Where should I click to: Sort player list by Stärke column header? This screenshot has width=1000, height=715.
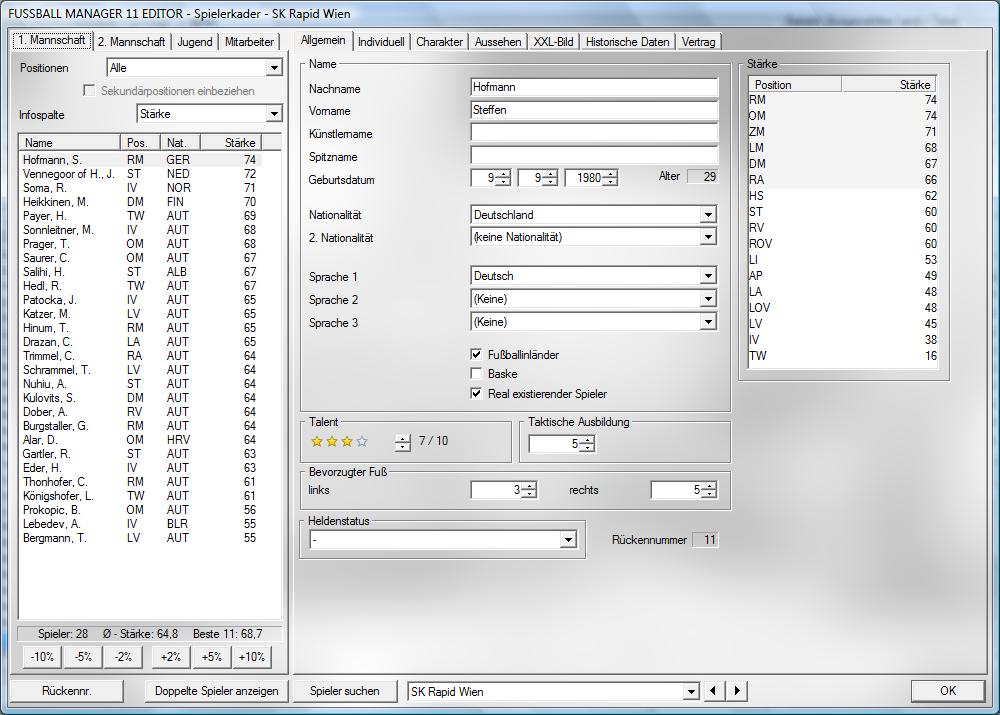click(x=231, y=143)
